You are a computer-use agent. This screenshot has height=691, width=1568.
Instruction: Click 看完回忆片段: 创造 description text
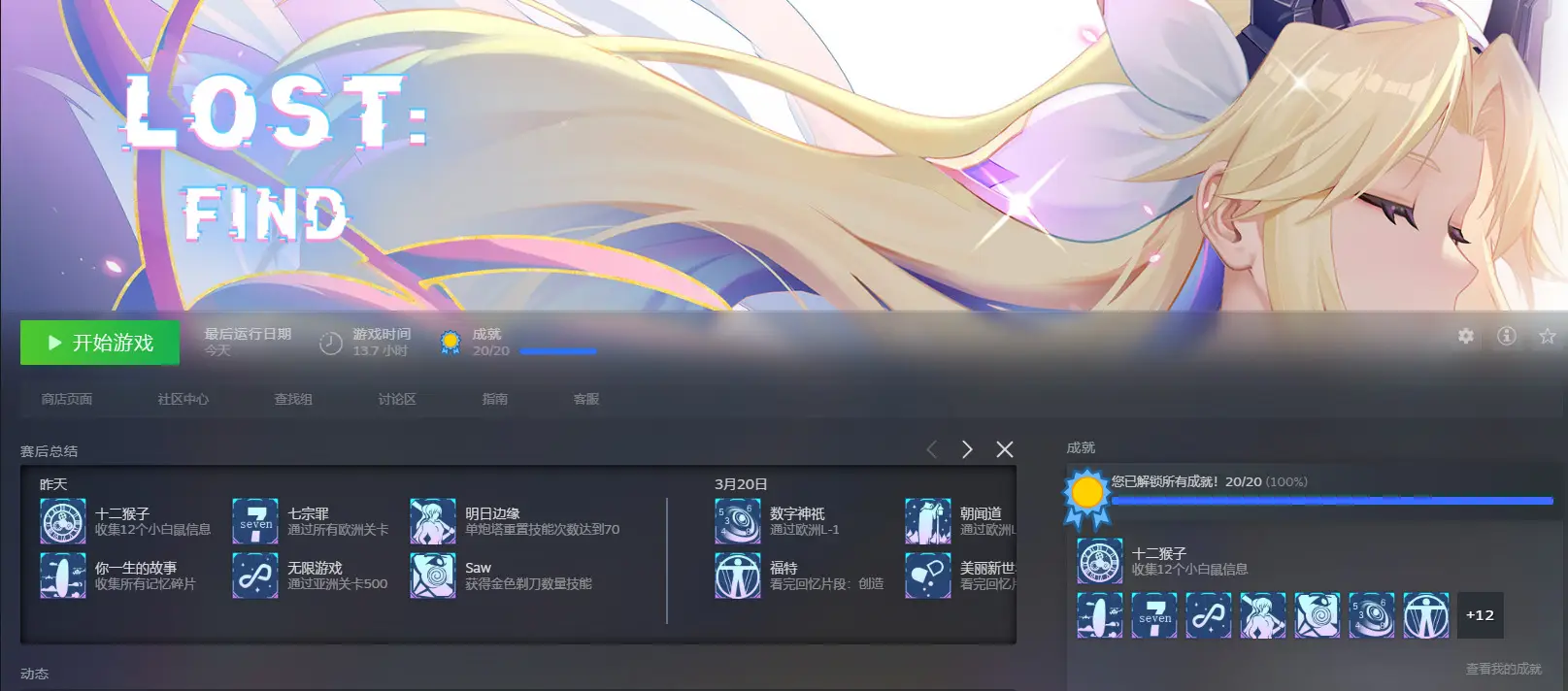pos(827,584)
